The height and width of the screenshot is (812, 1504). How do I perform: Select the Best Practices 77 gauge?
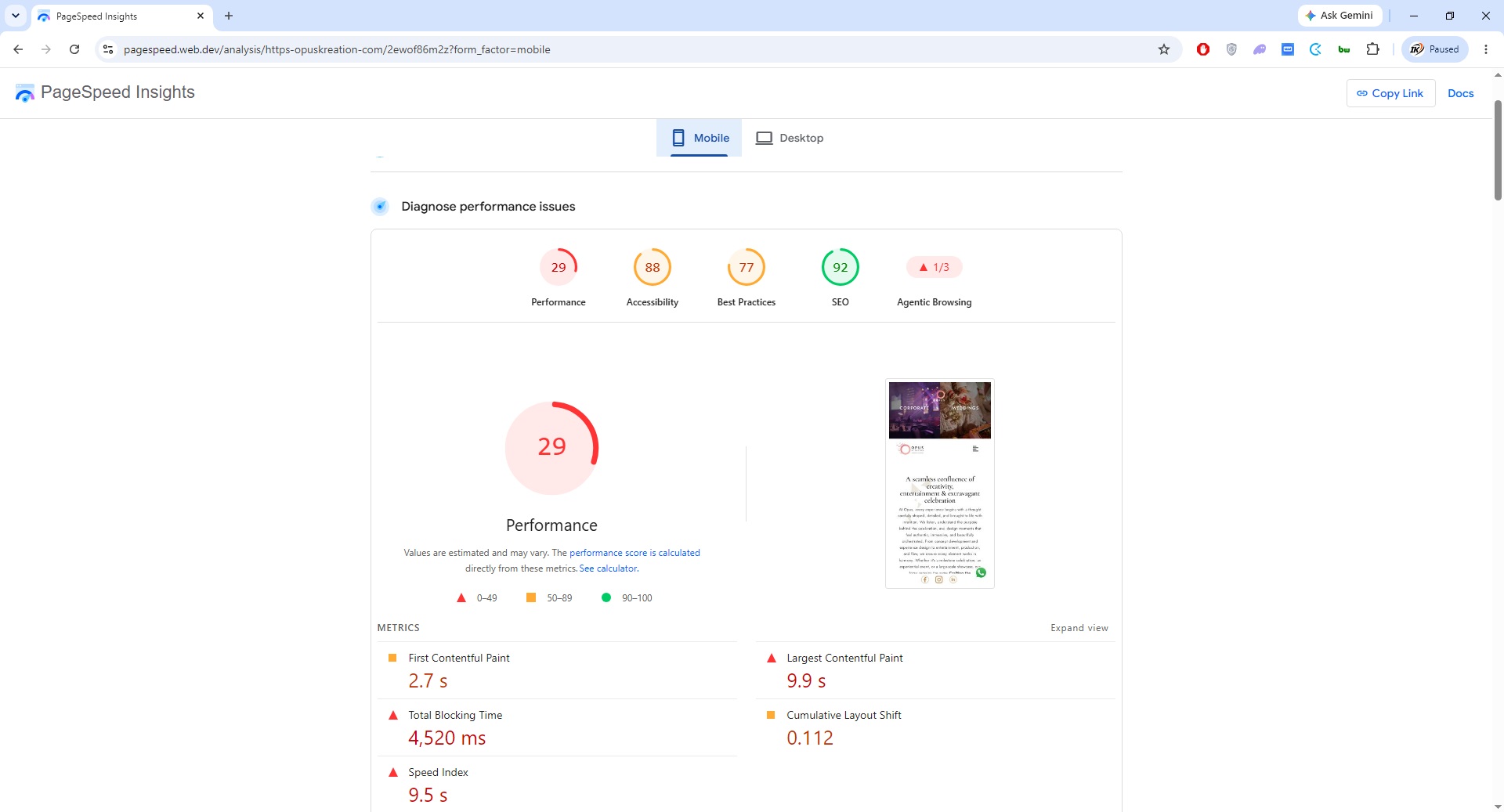pyautogui.click(x=747, y=267)
